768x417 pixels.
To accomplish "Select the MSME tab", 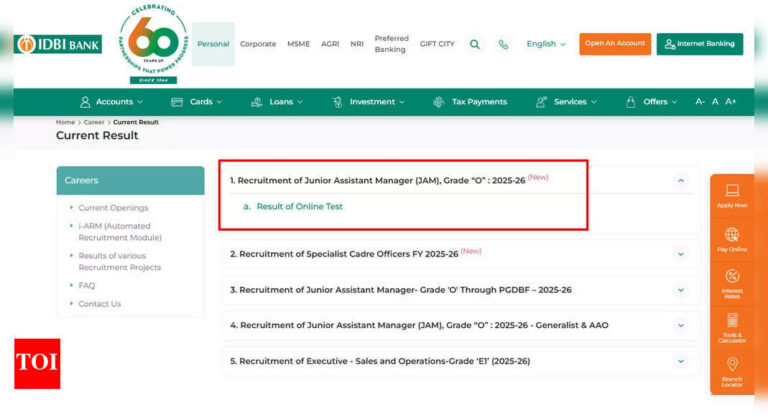I will point(298,44).
